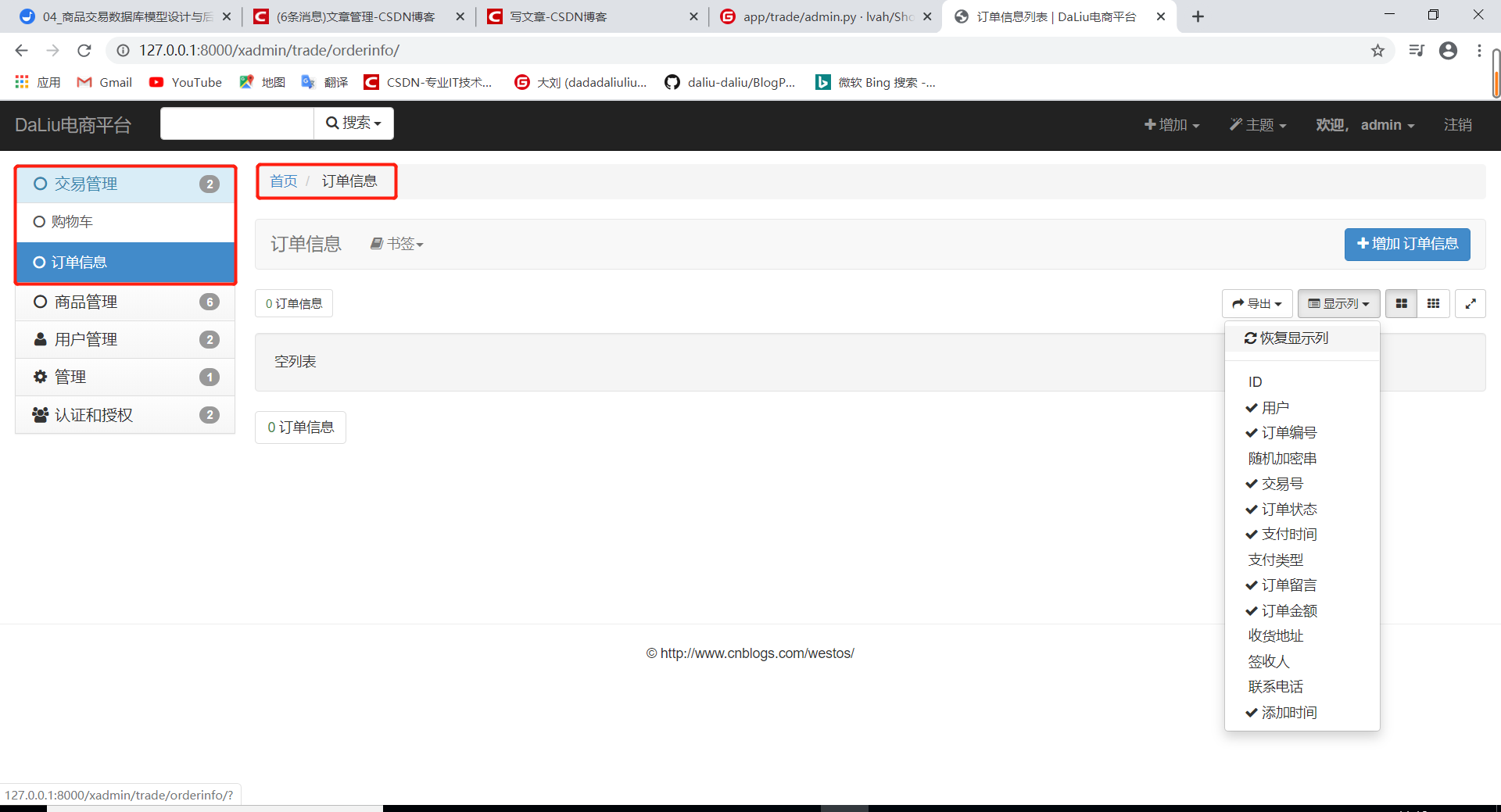The height and width of the screenshot is (812, 1501).
Task: Uncheck the 交易号 column
Action: point(1302,484)
